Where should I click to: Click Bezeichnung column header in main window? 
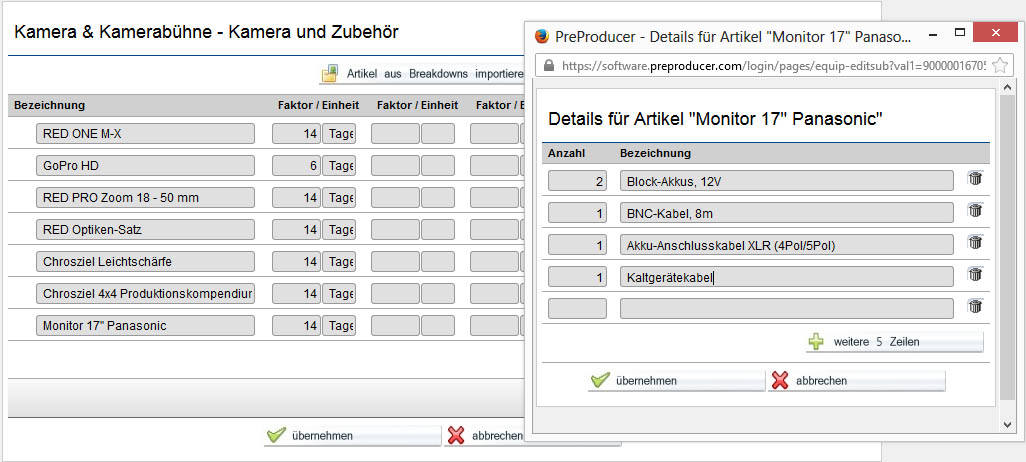pos(50,105)
